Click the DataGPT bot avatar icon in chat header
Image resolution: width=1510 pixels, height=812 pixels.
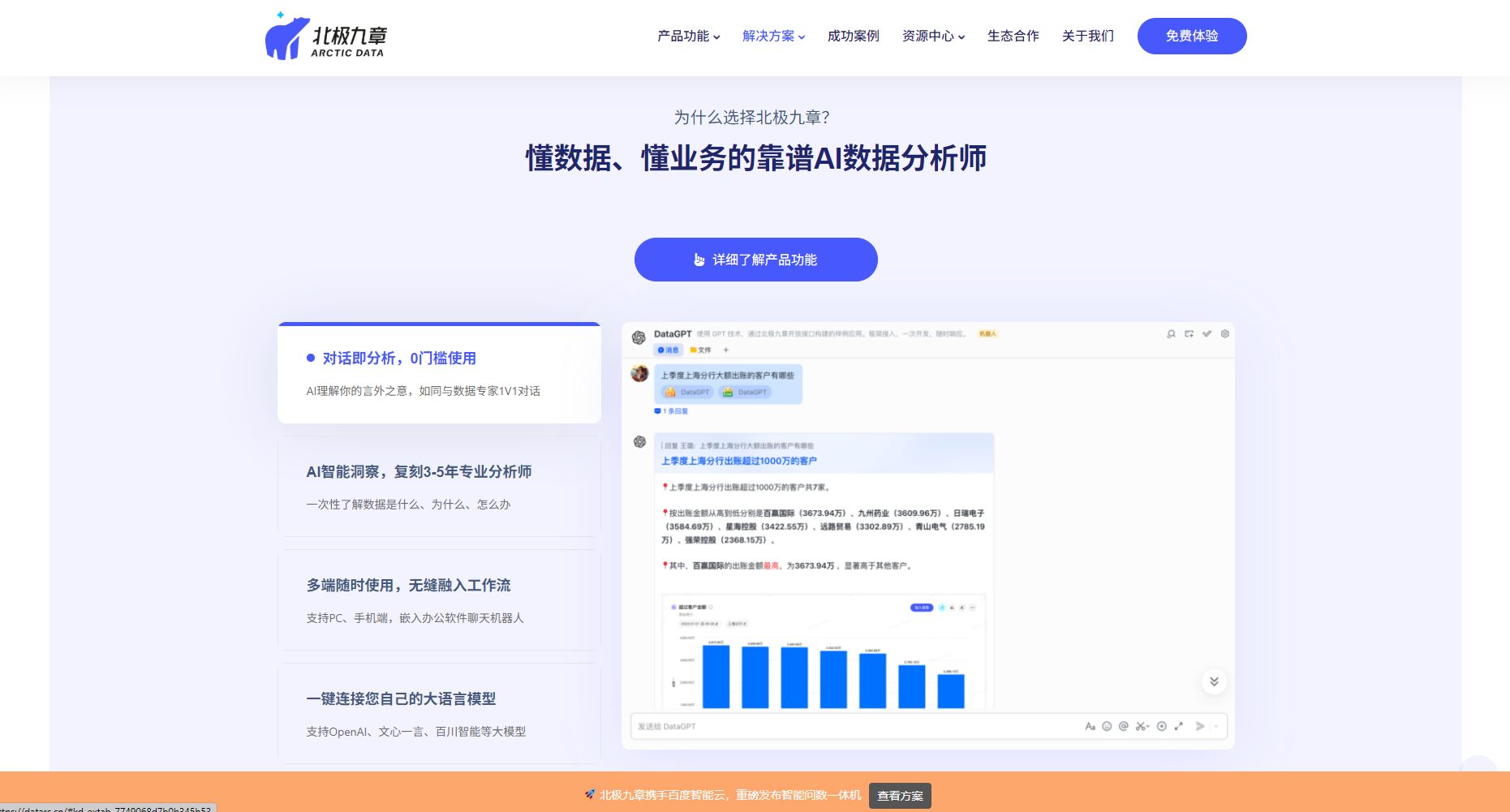[639, 337]
